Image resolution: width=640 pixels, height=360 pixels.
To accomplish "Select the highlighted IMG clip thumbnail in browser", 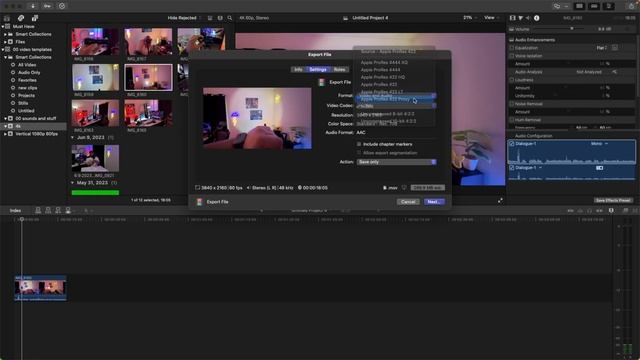I will (x=148, y=77).
